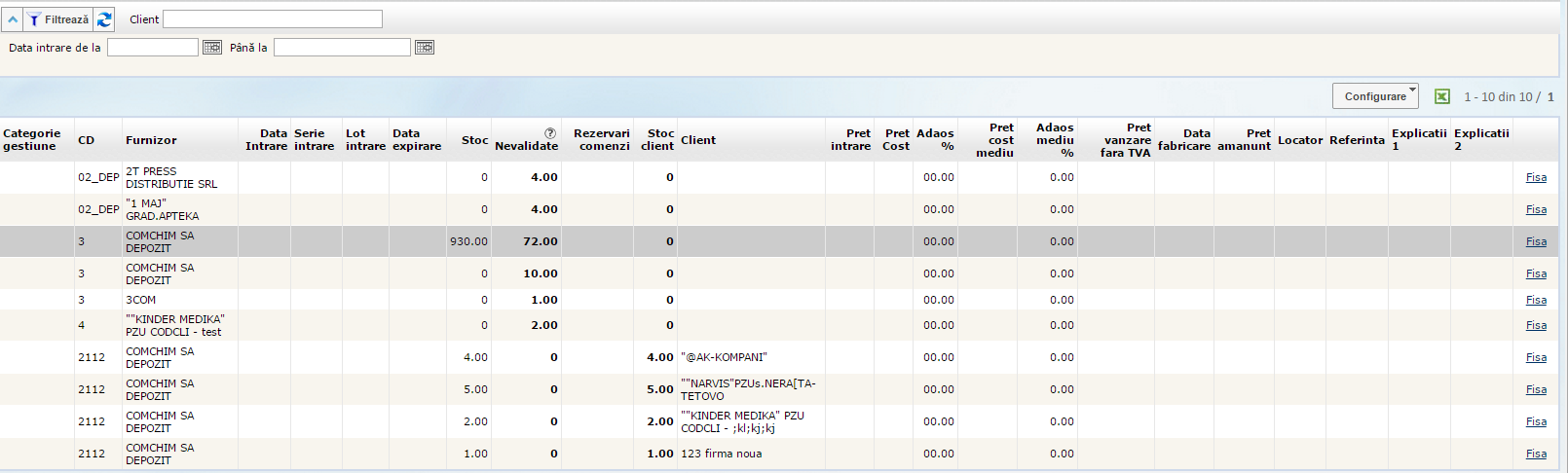Open Fisa link for 3COM row
The image size is (1568, 473).
tap(1536, 300)
